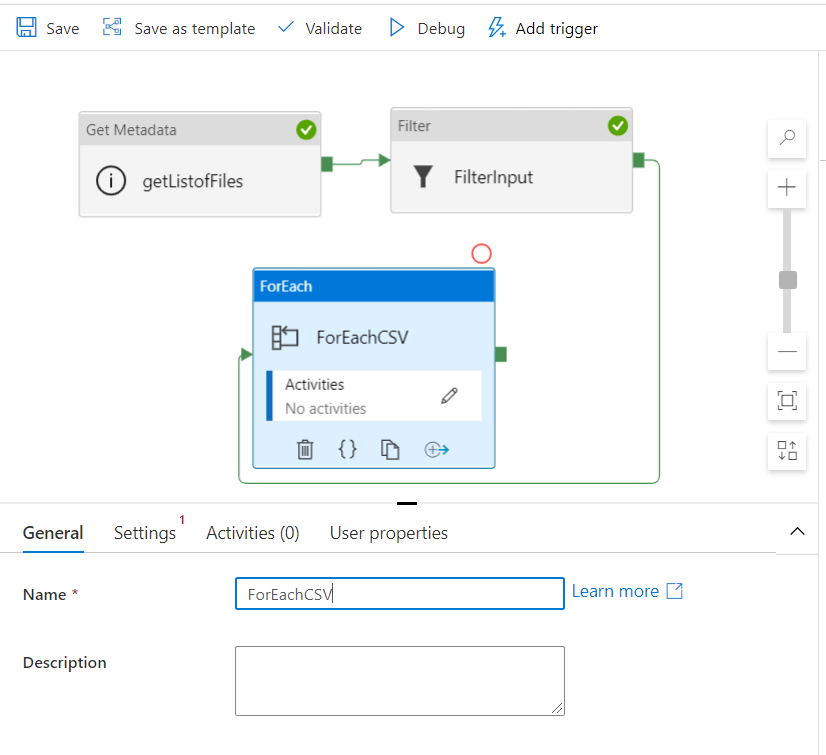The height and width of the screenshot is (755, 826).
Task: Open code view via braces icon on ForEach
Action: (x=347, y=449)
